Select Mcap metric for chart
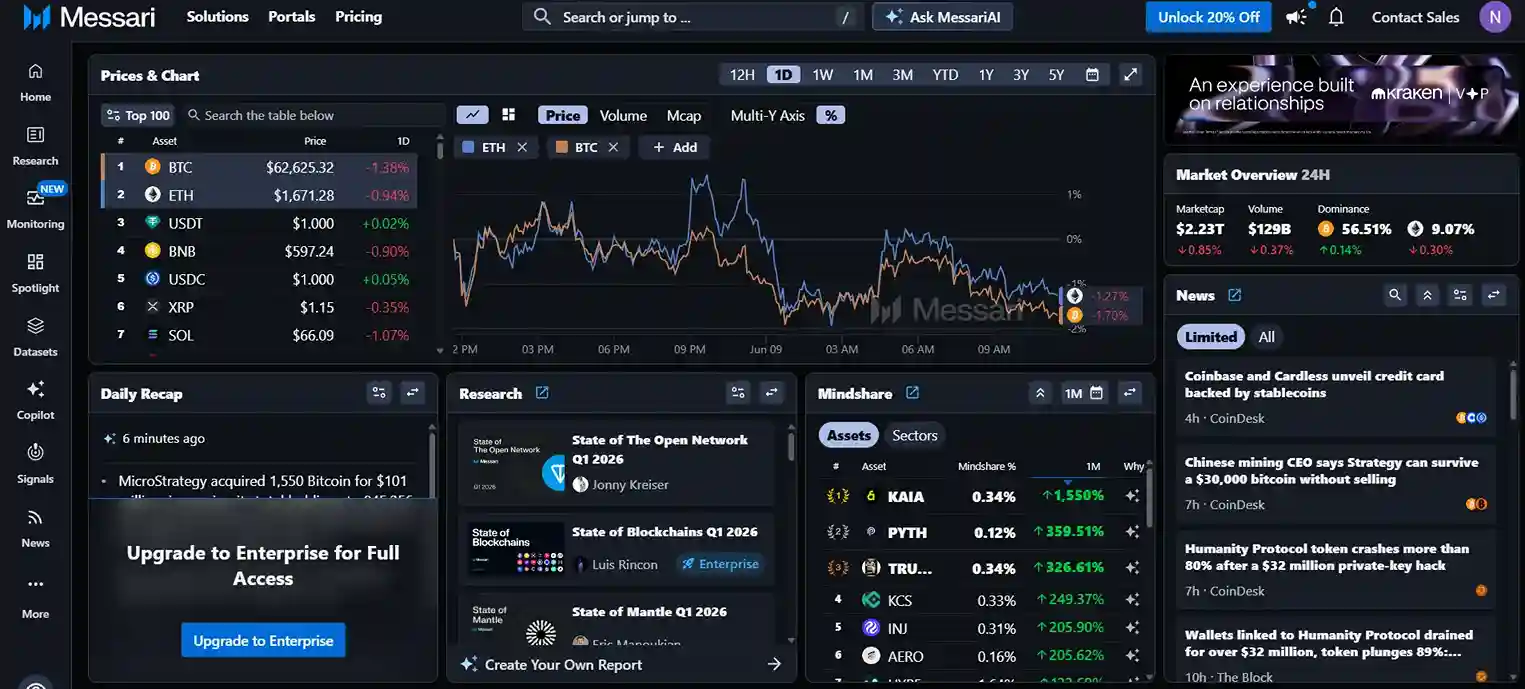Image resolution: width=1525 pixels, height=689 pixels. [684, 115]
